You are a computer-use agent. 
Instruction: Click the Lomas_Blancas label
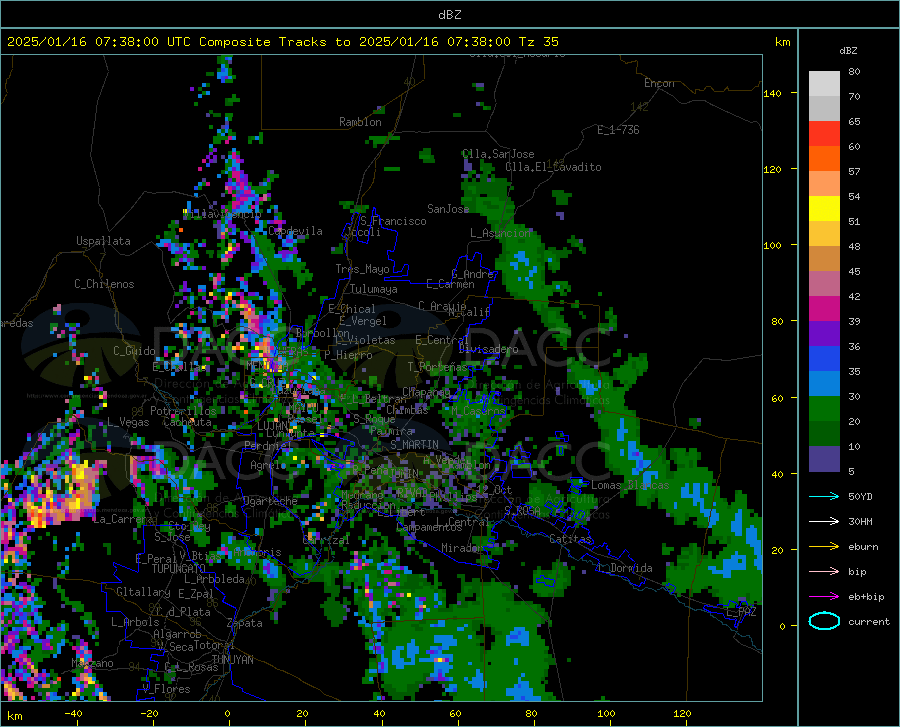point(630,485)
